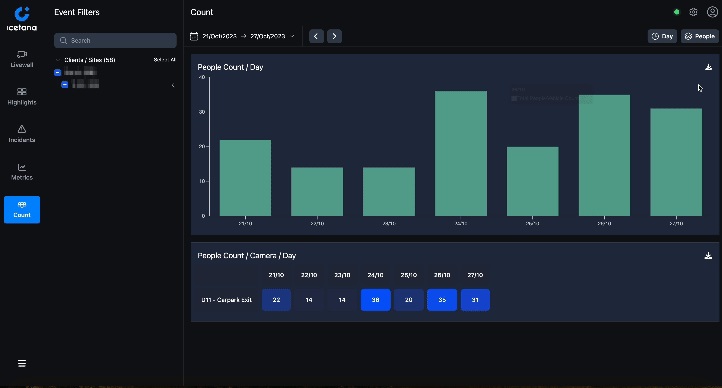Screen dimensions: 722x388
Task: Open the Metrics section
Action: (x=22, y=172)
